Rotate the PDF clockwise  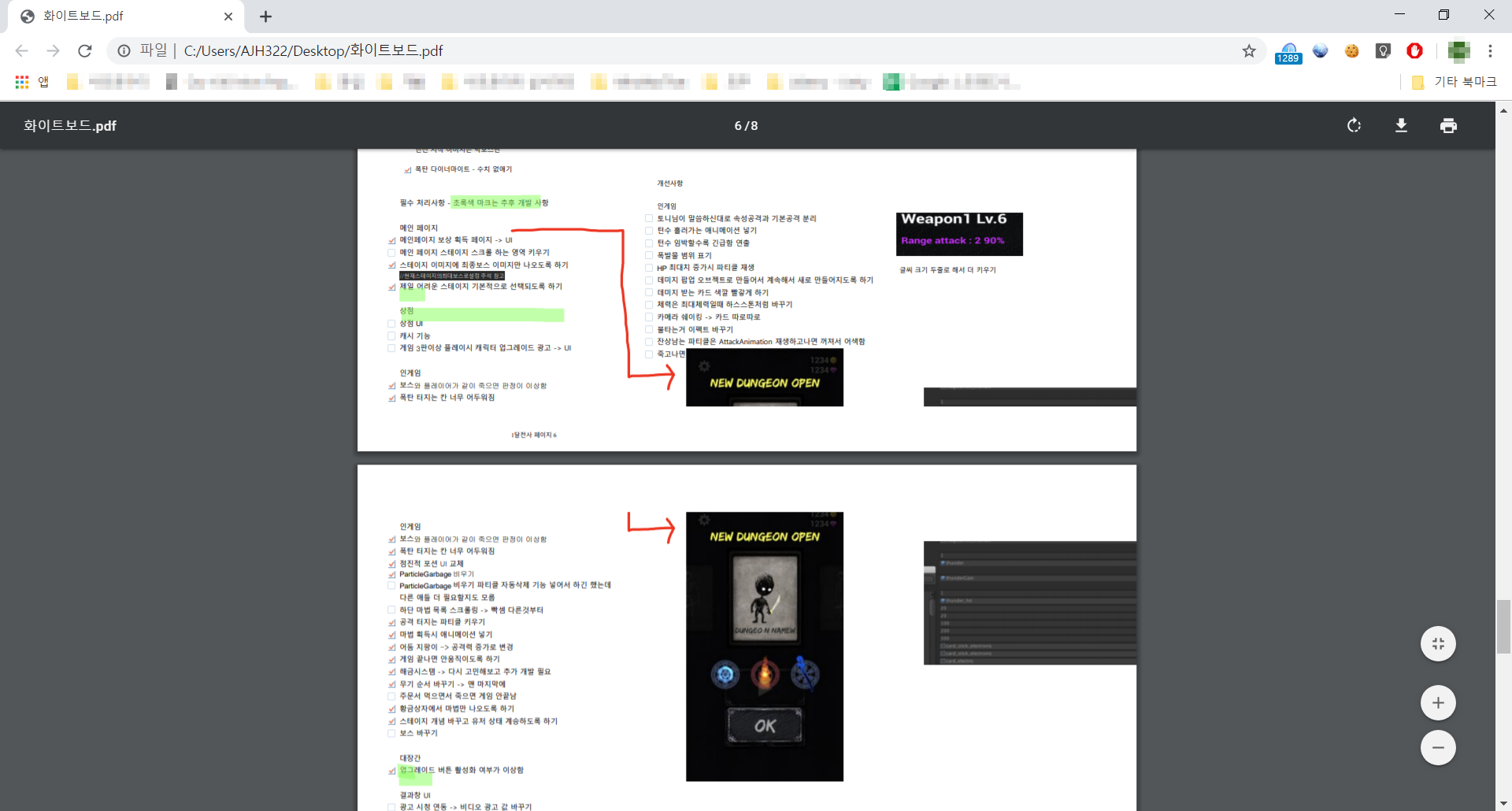(1354, 125)
